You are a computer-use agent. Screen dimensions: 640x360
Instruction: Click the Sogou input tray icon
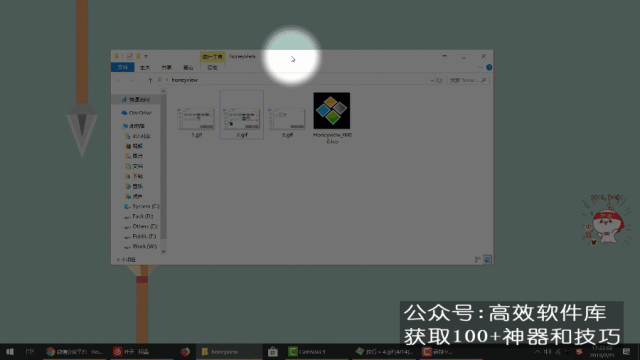pos(579,351)
